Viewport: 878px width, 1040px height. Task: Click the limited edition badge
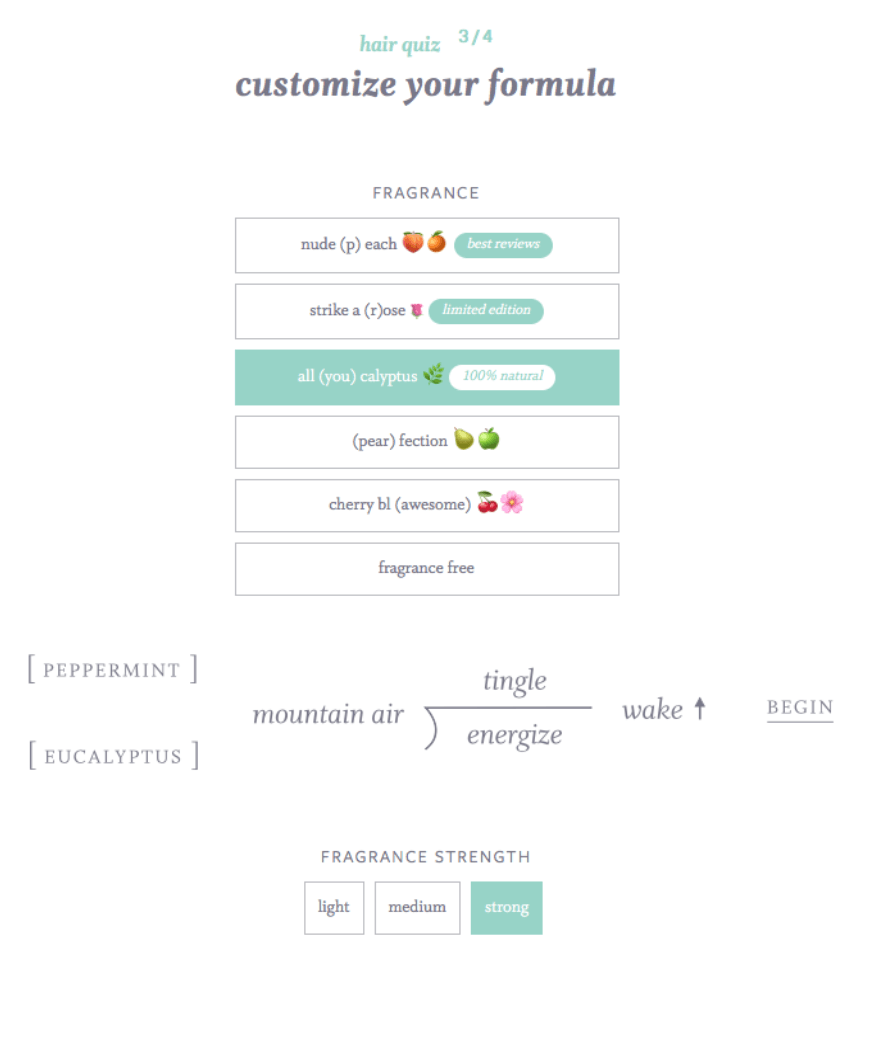pyautogui.click(x=486, y=310)
